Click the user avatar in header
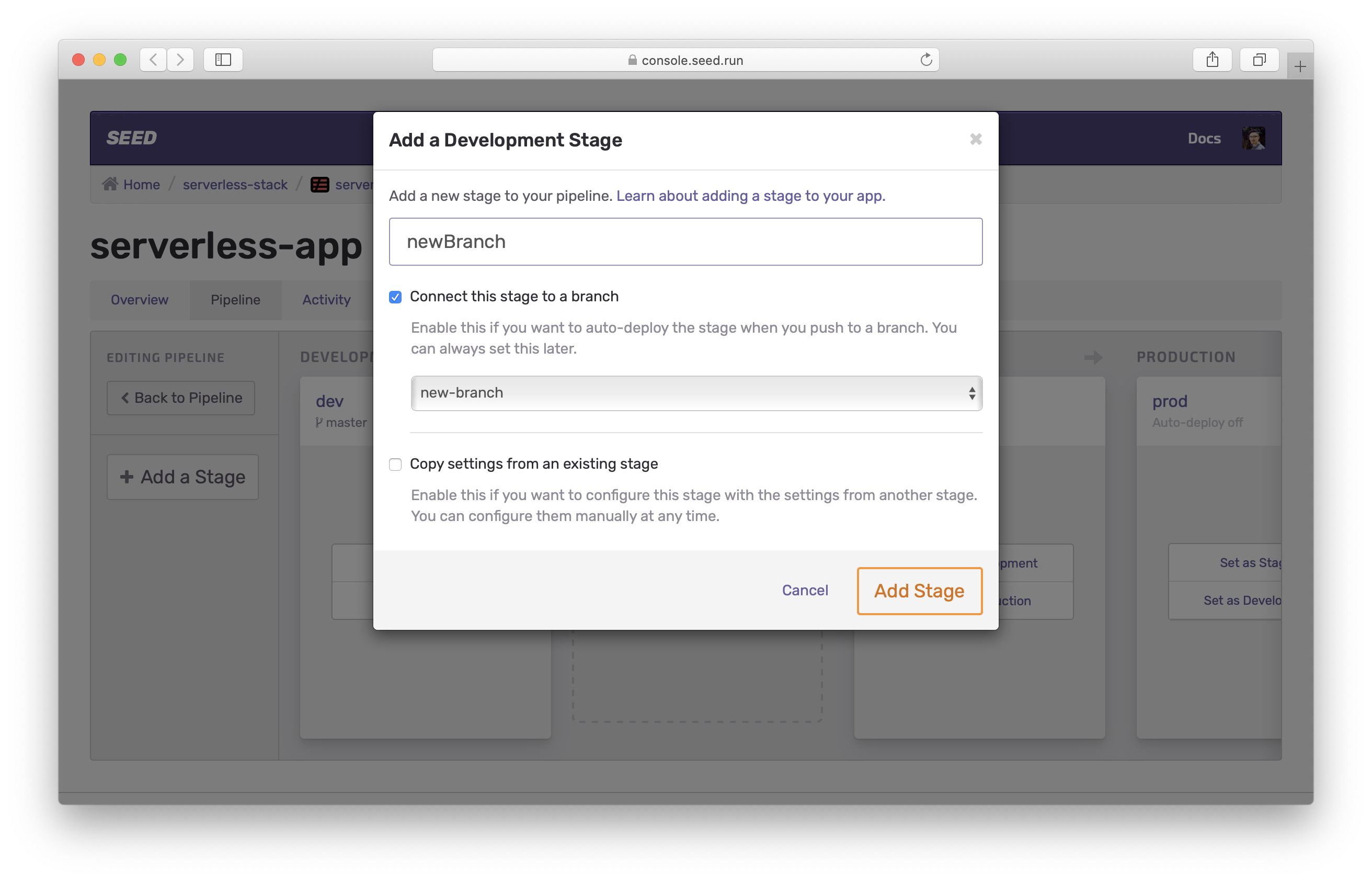The image size is (1372, 882). [x=1253, y=138]
